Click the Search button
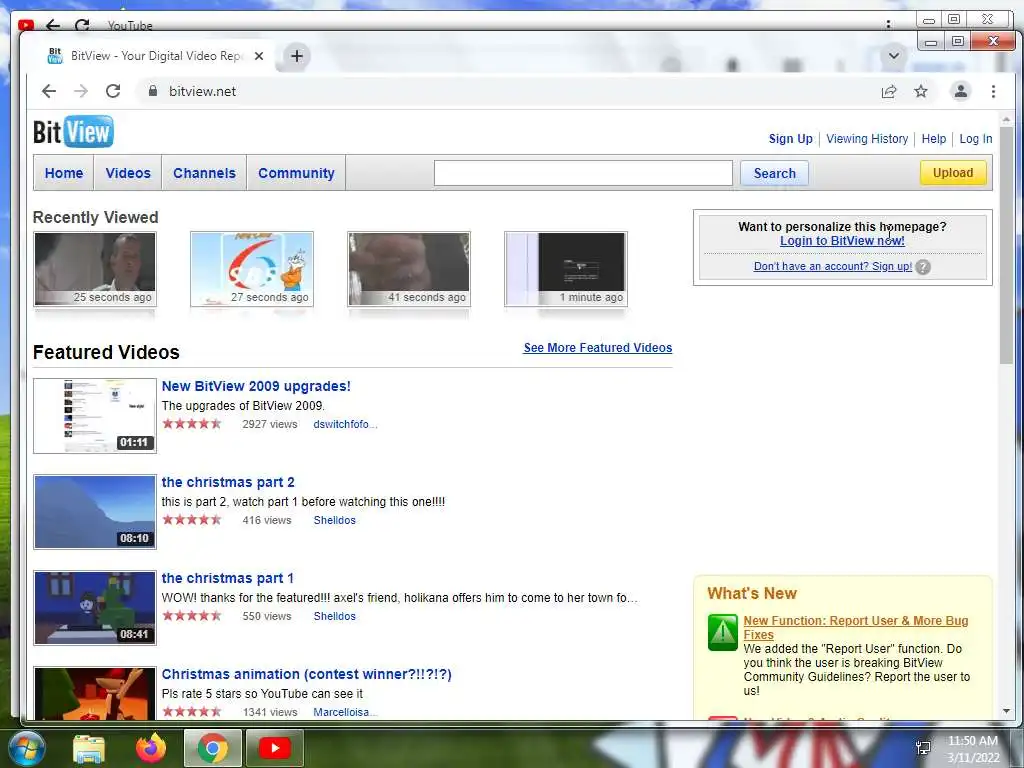Image resolution: width=1024 pixels, height=768 pixels. [775, 173]
